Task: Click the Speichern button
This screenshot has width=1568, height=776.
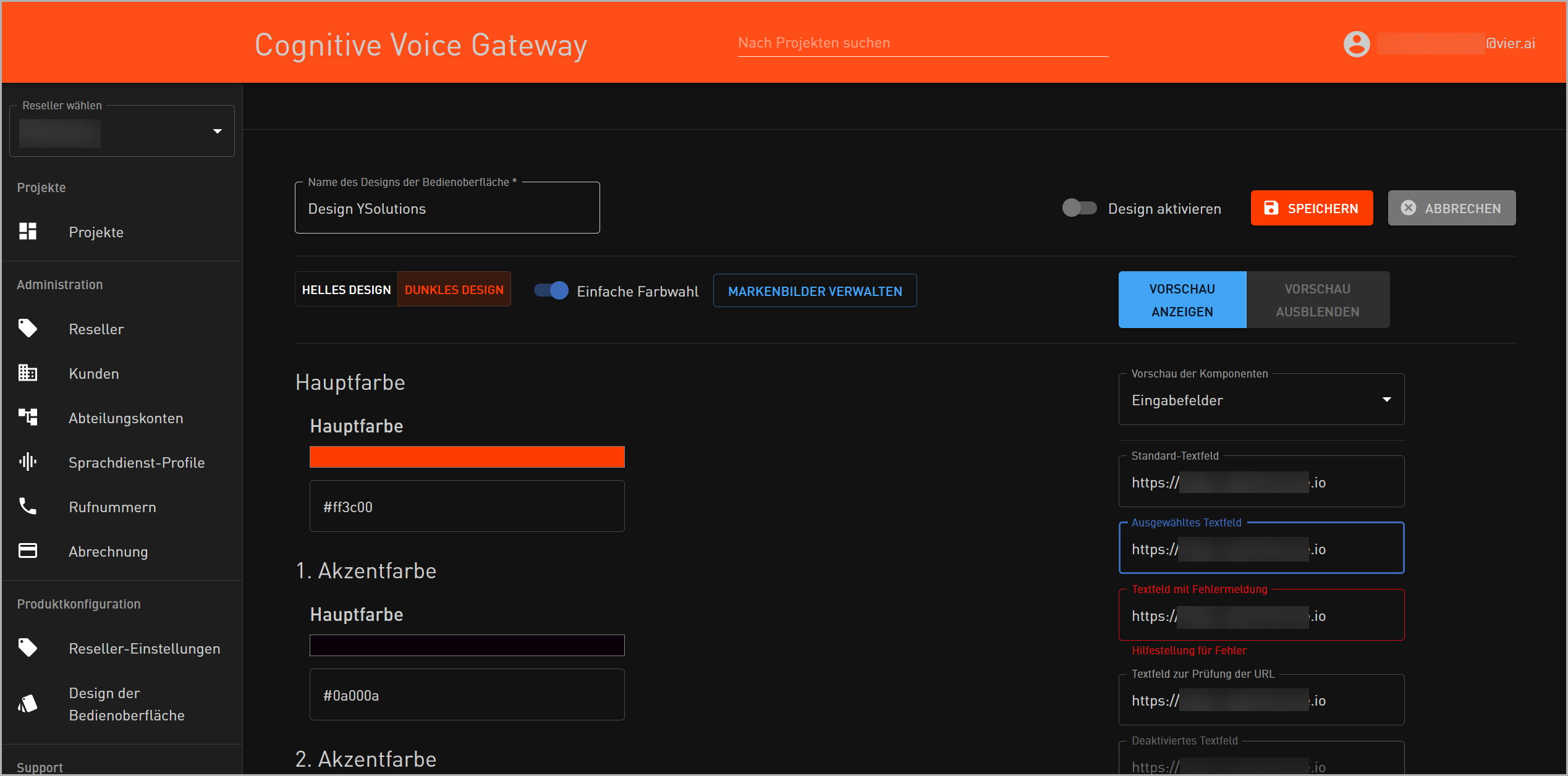Action: 1312,208
